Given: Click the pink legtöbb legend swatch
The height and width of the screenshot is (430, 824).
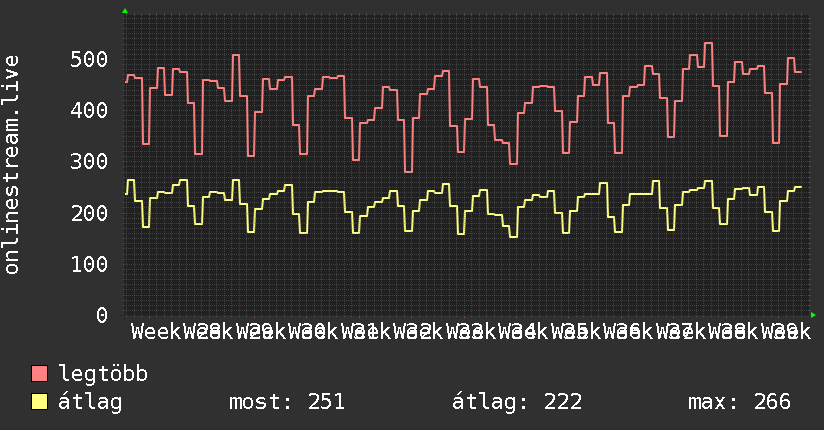Looking at the screenshot, I should pyautogui.click(x=39, y=374).
